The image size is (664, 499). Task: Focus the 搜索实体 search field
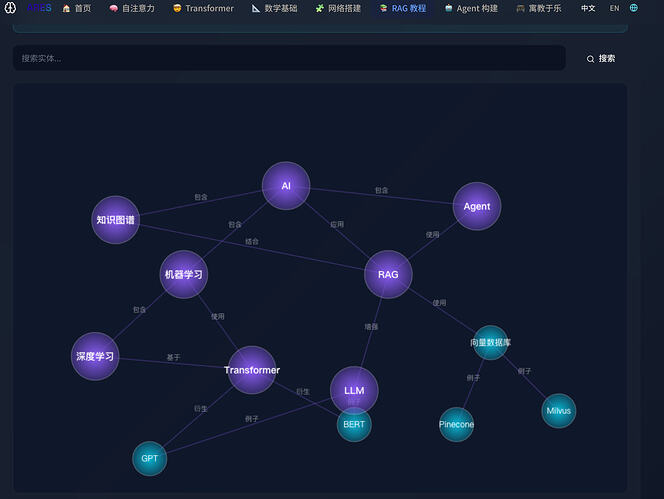tap(289, 58)
